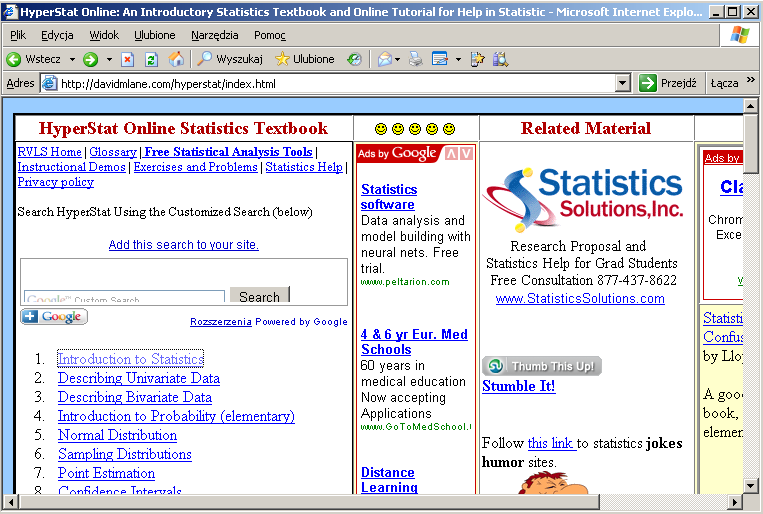Expand the address bar dropdown list

pos(622,83)
